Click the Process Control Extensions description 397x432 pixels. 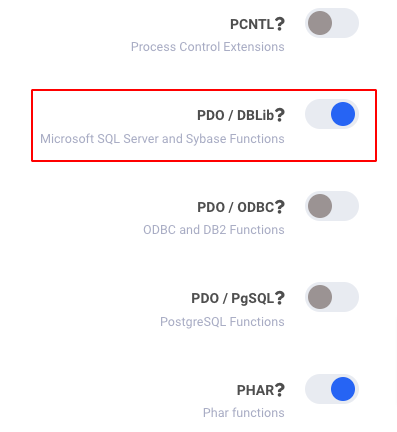pos(208,47)
